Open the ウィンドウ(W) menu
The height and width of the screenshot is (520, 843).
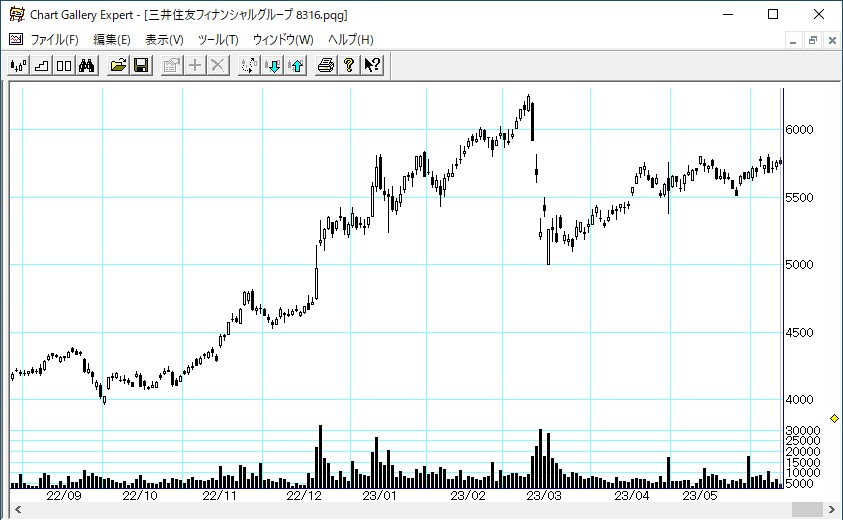(283, 40)
